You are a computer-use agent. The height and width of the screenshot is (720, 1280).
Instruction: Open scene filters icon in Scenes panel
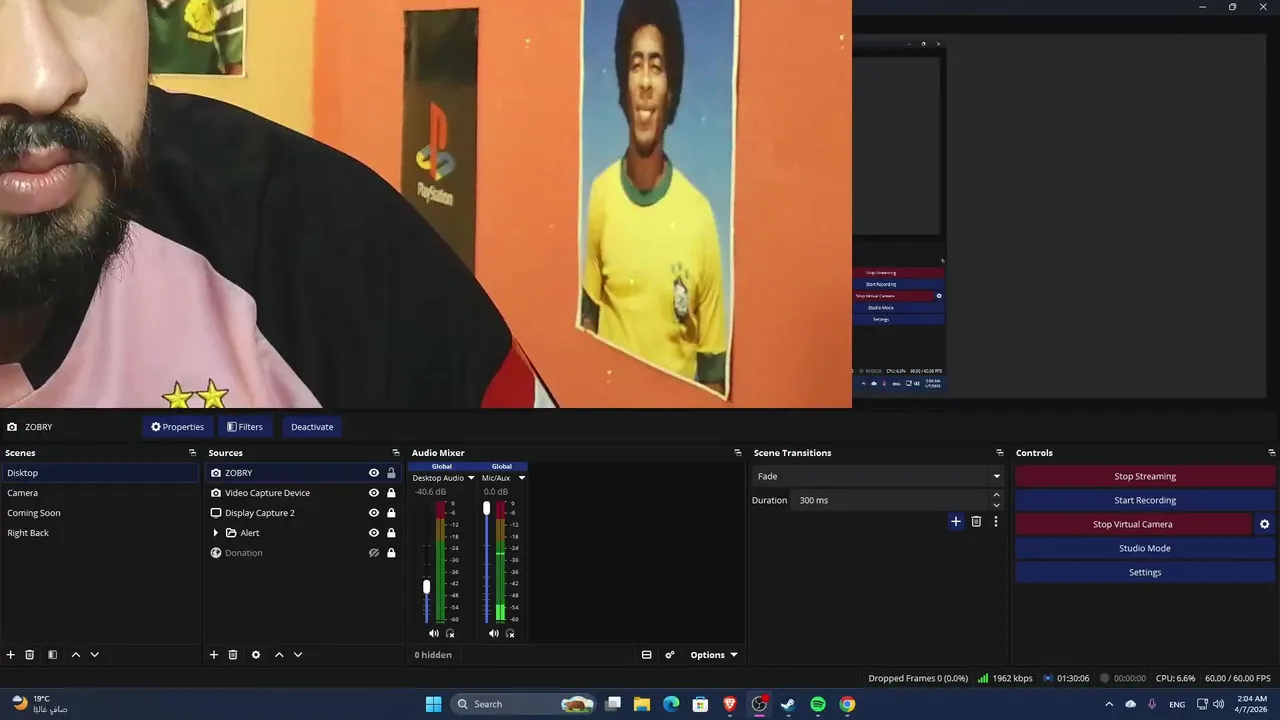coord(52,655)
